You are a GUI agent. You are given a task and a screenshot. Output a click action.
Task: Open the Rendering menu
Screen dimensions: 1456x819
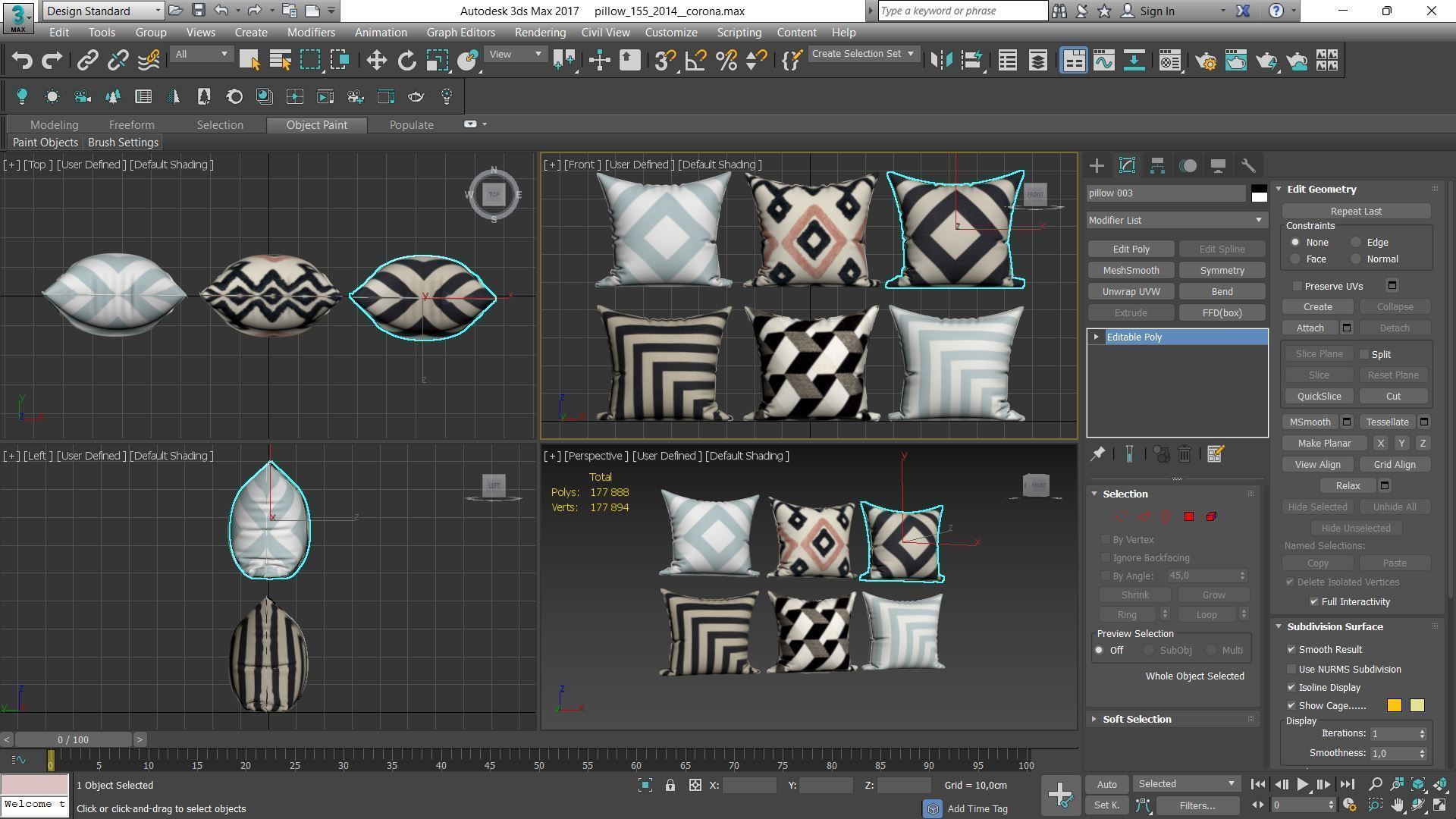coord(539,33)
